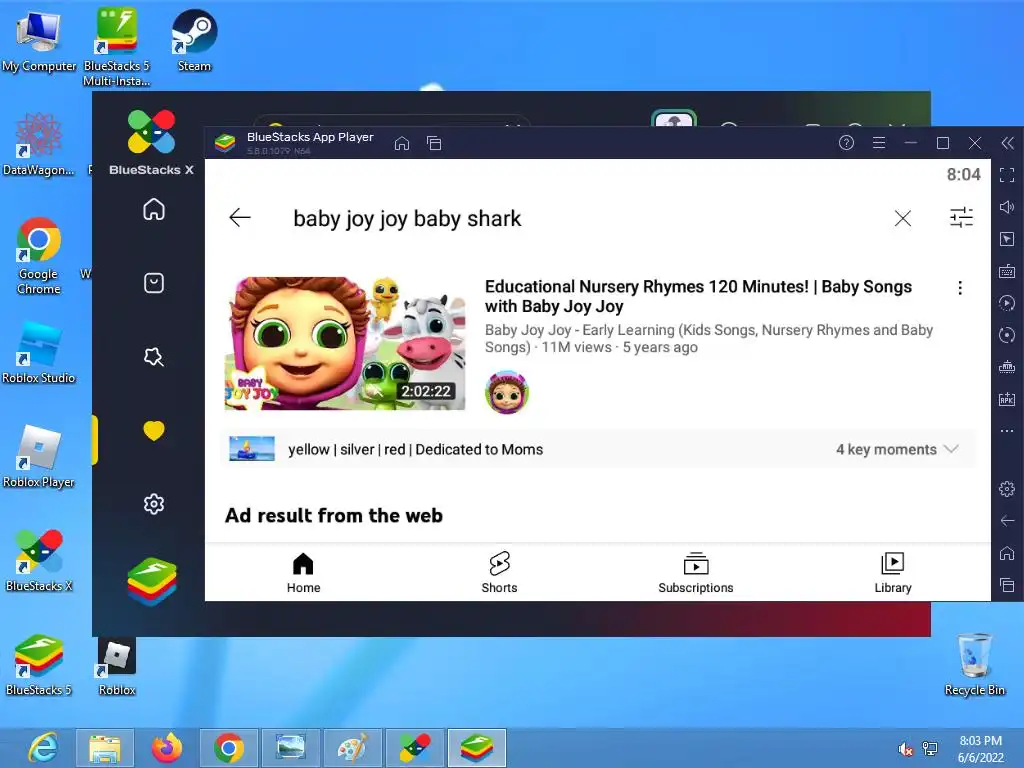Collapse the BlueStacks side toolbar with double arrows
The width and height of the screenshot is (1024, 768).
tap(1008, 143)
